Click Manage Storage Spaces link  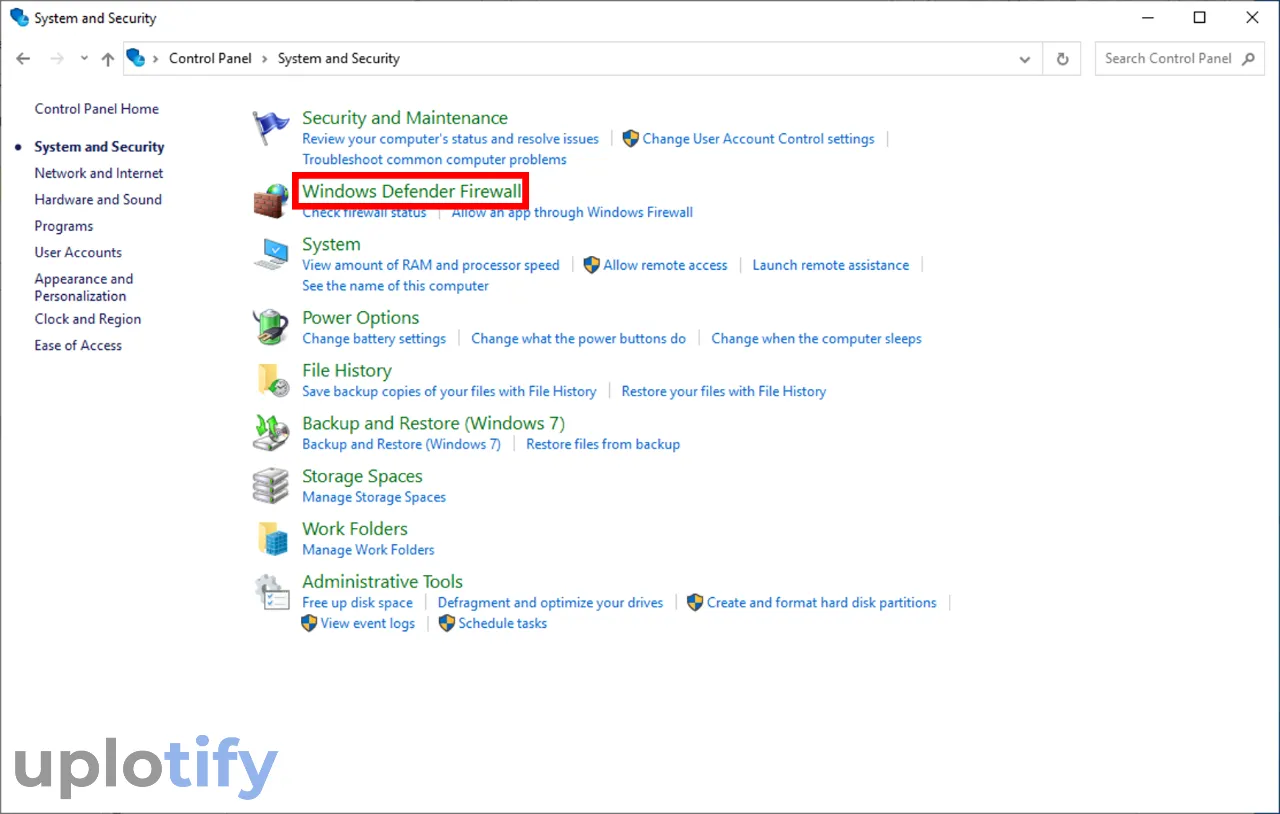374,497
